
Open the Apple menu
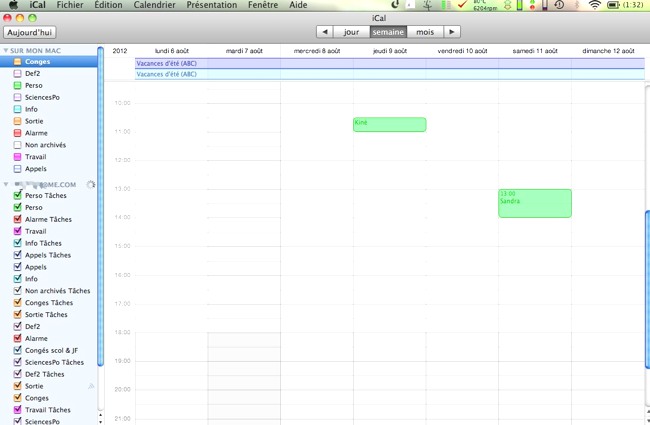coord(13,5)
